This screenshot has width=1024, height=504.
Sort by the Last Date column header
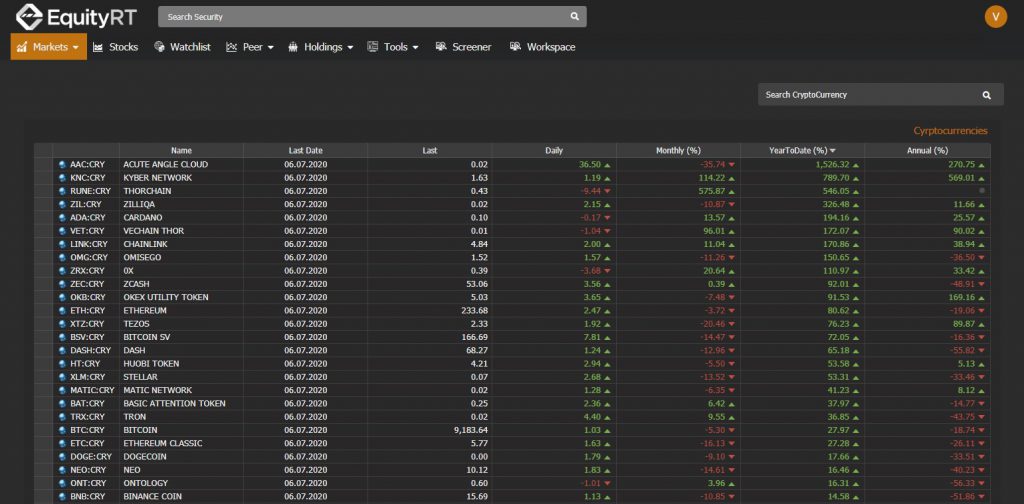click(306, 151)
